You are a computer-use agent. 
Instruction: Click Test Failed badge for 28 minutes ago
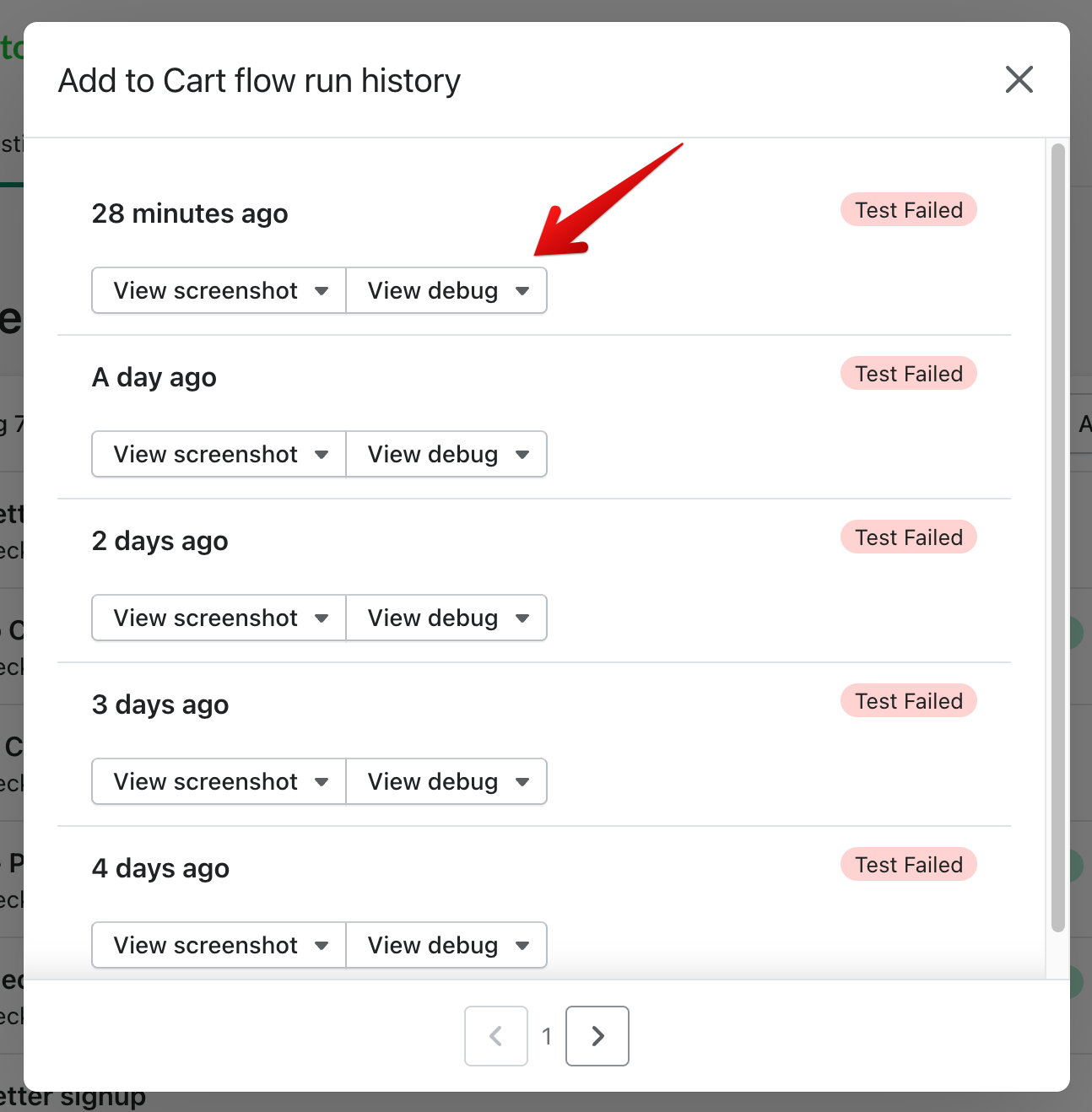tap(908, 210)
